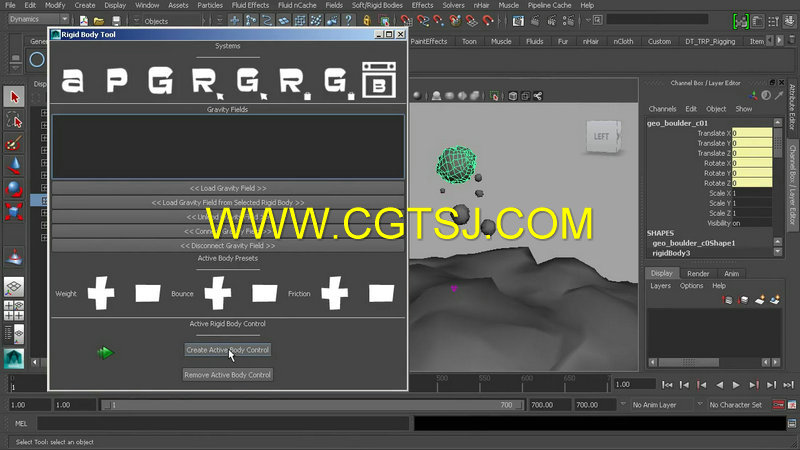This screenshot has width=800, height=450.
Task: Decrease Weight with the minus icon
Action: pyautogui.click(x=148, y=293)
